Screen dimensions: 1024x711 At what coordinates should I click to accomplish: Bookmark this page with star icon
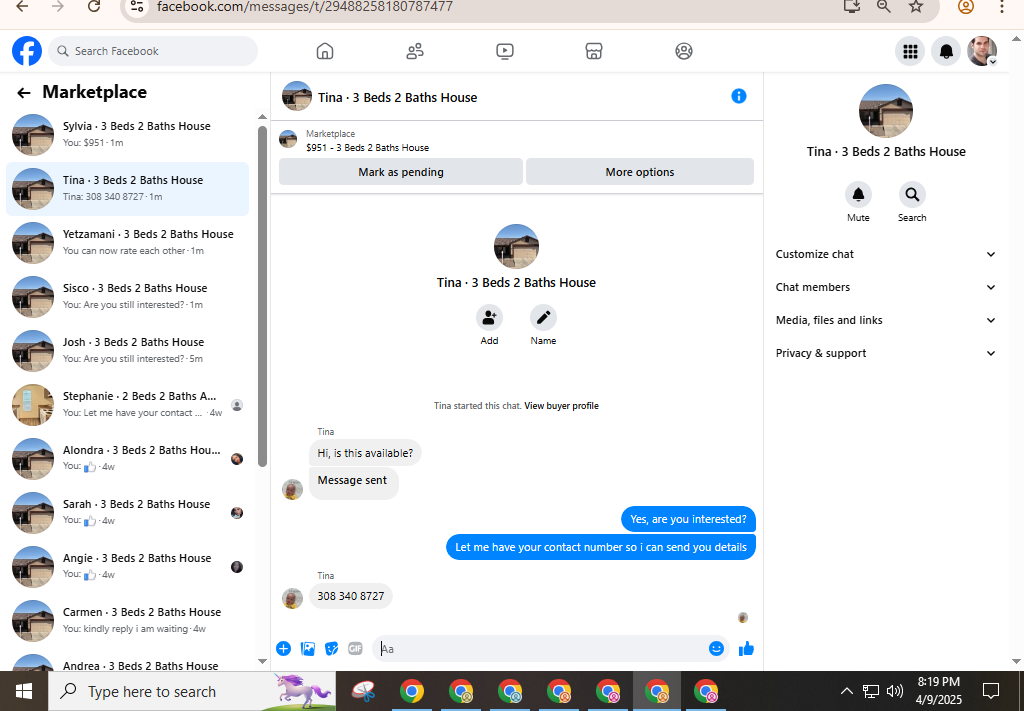click(916, 7)
